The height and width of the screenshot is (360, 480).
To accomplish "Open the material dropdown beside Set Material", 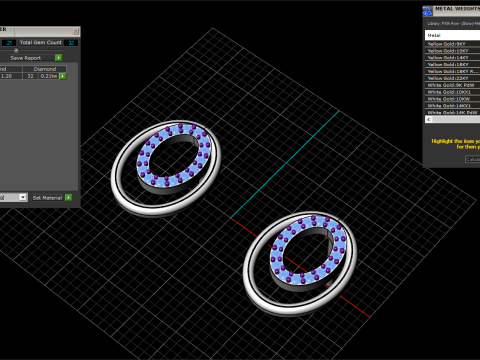I will pyautogui.click(x=23, y=197).
